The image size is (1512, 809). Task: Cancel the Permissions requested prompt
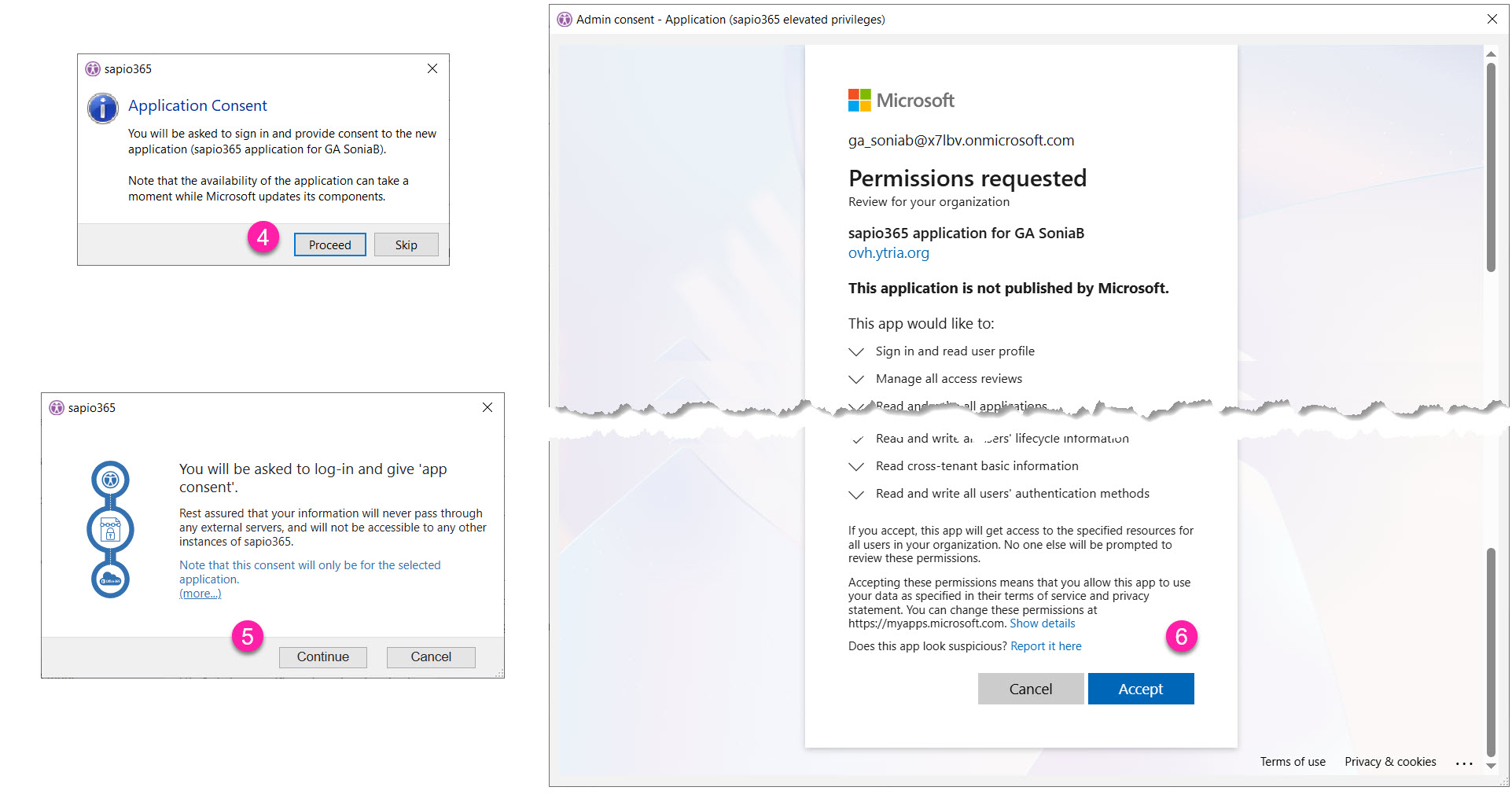(1030, 689)
